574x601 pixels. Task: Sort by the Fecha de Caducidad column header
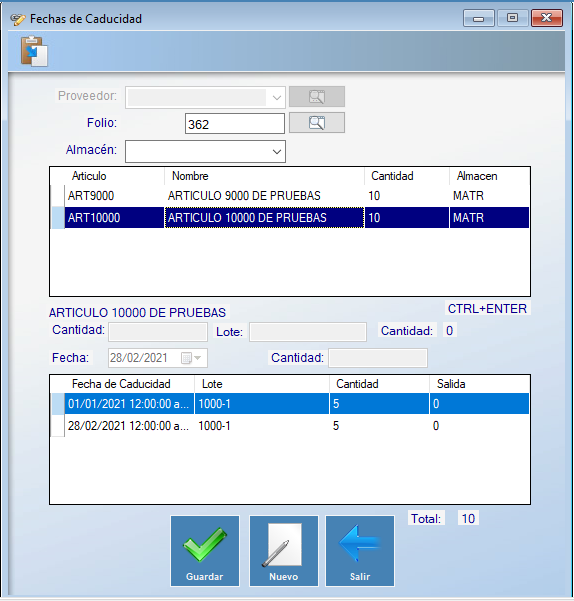(x=130, y=384)
